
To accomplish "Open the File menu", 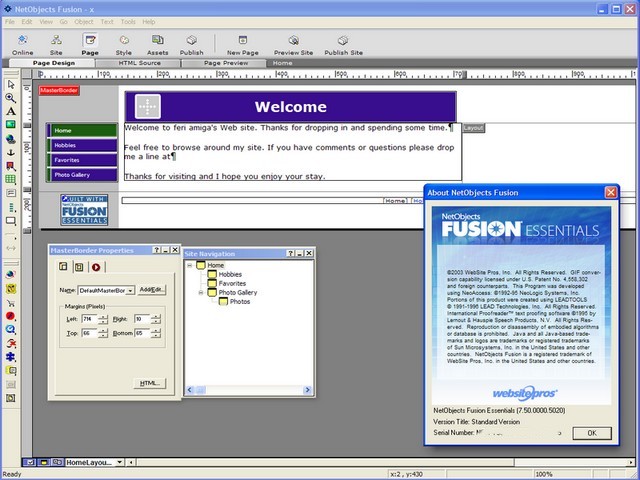I will point(10,22).
